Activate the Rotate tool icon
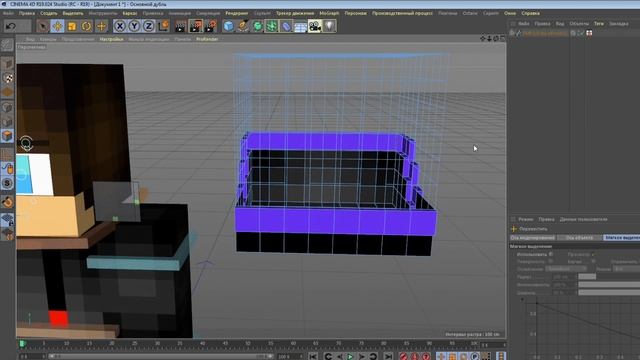Image resolution: width=640 pixels, height=360 pixels. click(x=87, y=26)
